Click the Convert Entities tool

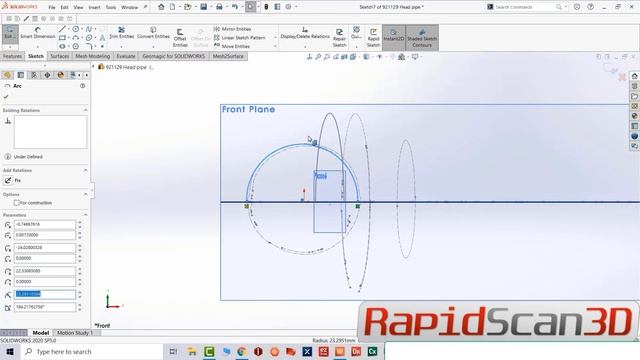pos(153,33)
